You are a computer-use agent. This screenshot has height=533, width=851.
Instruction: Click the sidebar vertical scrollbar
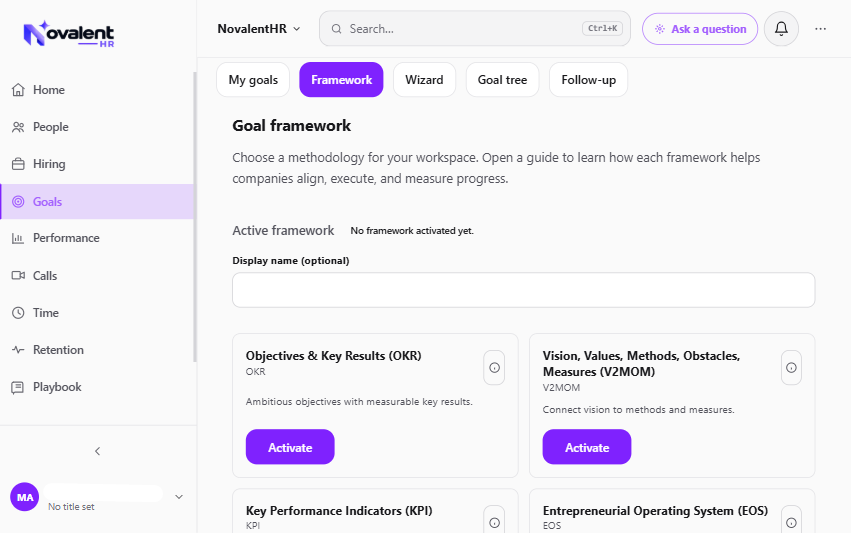(x=195, y=217)
